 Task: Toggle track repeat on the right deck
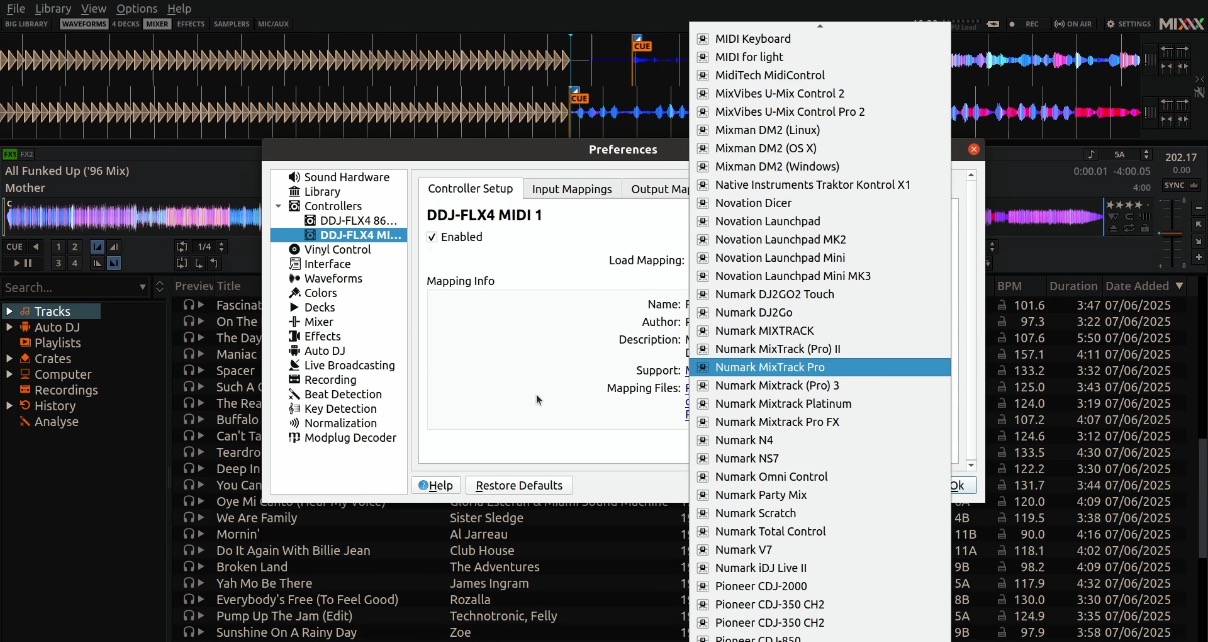click(1130, 229)
